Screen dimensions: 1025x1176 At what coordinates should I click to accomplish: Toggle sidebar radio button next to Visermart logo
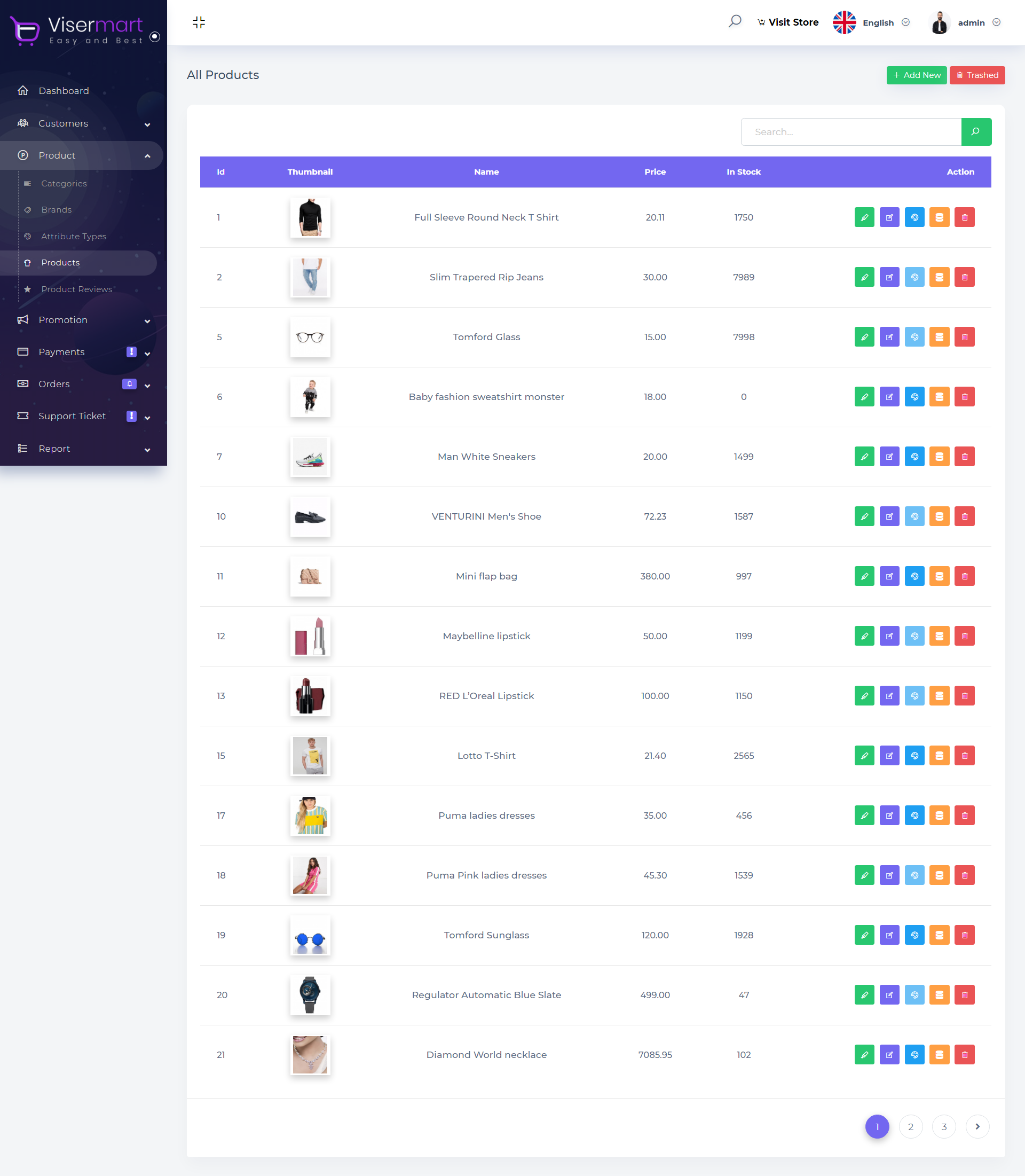point(154,37)
